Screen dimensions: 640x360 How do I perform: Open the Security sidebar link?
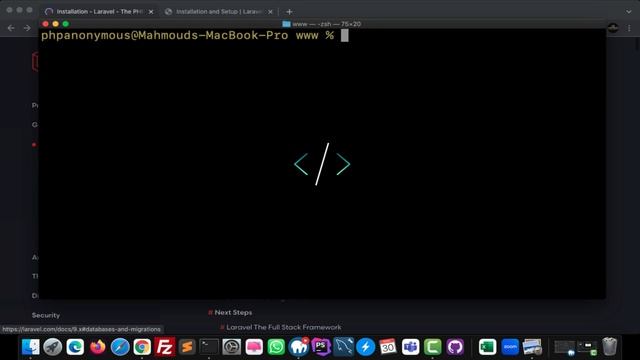[46, 315]
